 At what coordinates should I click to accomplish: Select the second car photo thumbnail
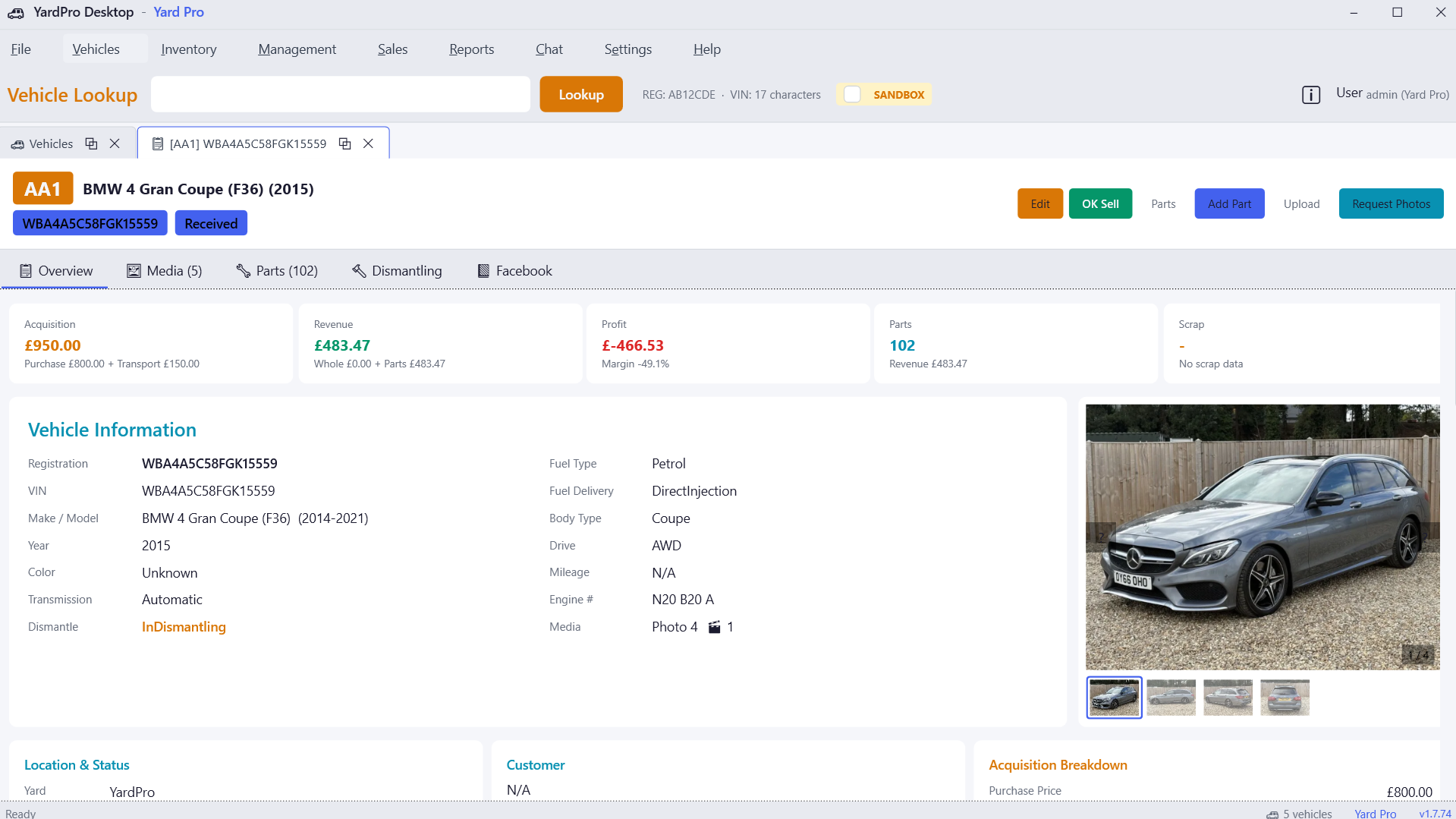coord(1171,698)
